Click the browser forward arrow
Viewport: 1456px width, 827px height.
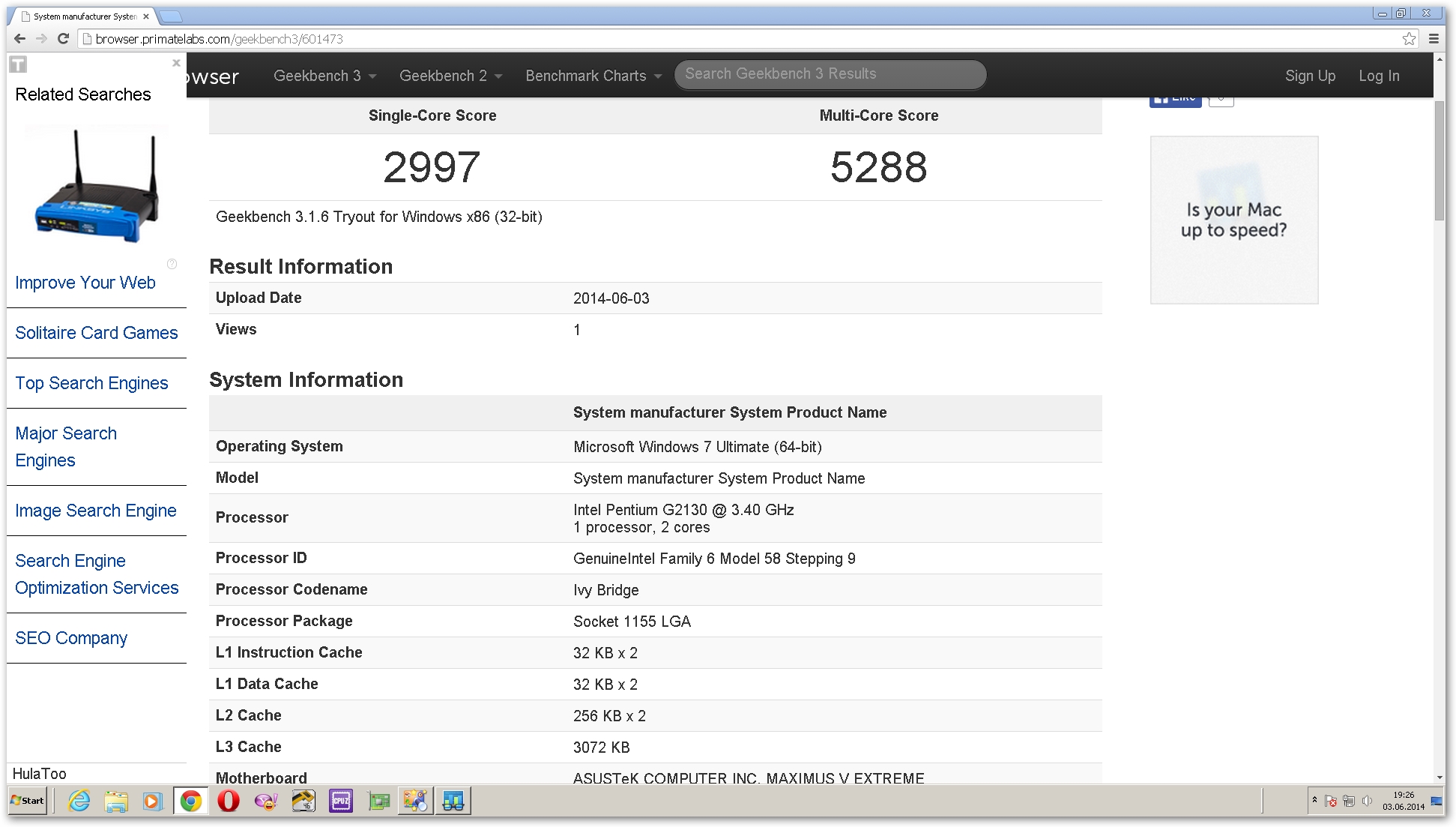(41, 39)
